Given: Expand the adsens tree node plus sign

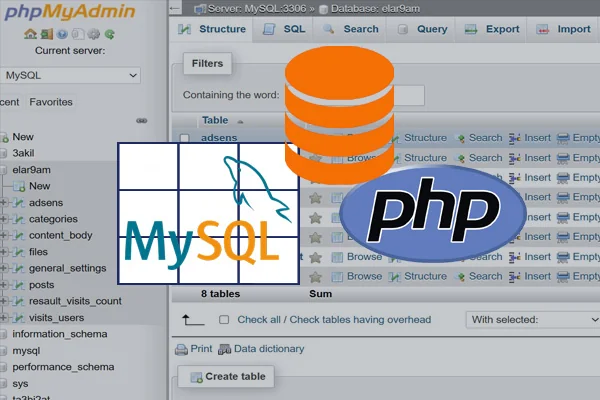Looking at the screenshot, I should click(x=3, y=202).
